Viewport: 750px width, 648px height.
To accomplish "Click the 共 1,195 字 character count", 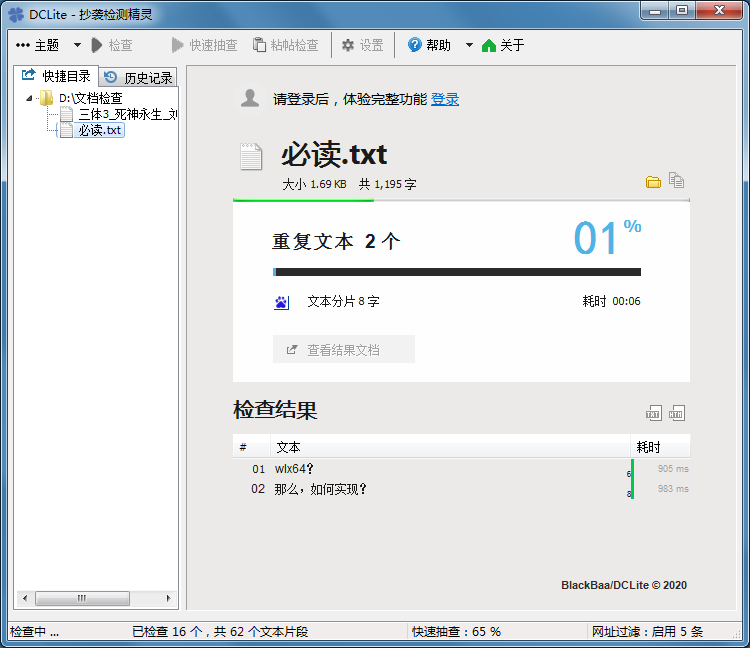I will pos(387,184).
